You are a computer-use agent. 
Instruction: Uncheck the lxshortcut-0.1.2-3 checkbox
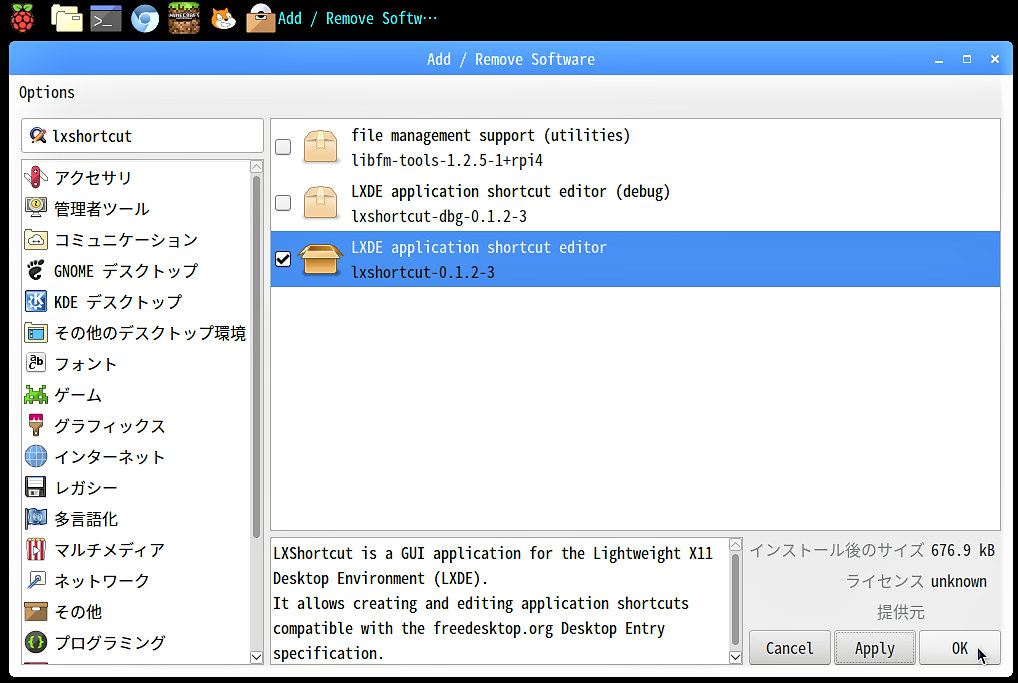pos(283,259)
